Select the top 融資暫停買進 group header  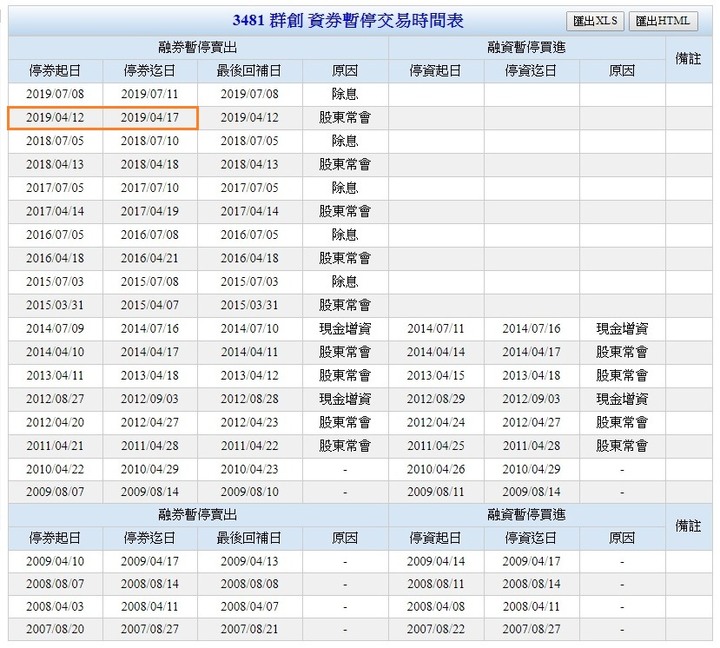[526, 47]
